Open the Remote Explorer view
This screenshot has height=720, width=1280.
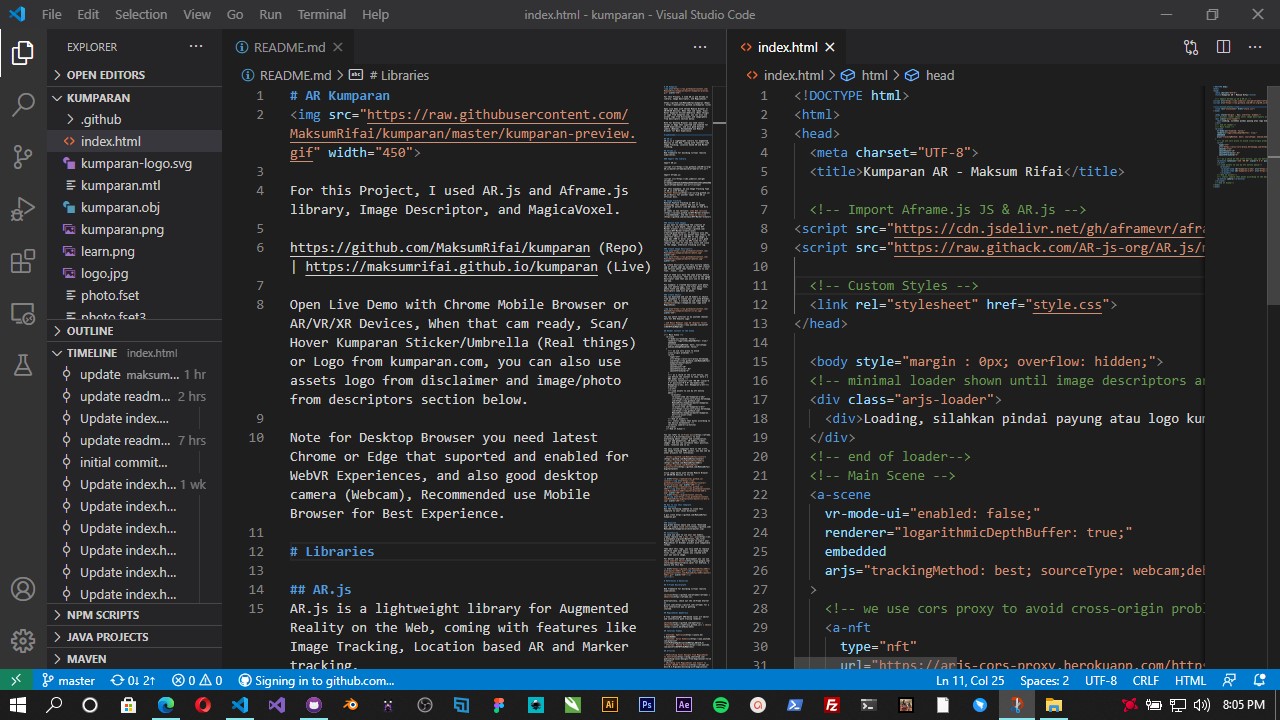[x=23, y=314]
